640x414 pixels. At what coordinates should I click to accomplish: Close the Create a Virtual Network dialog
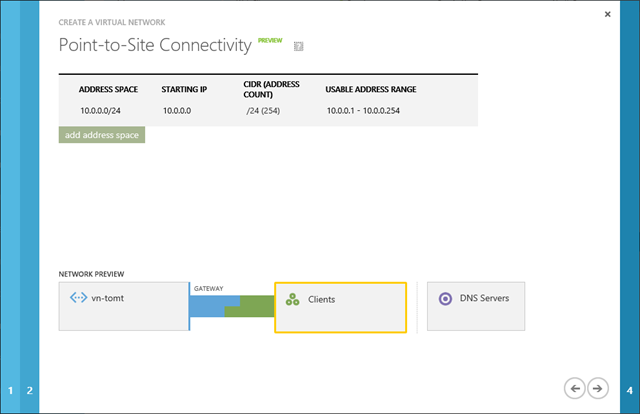click(x=607, y=14)
